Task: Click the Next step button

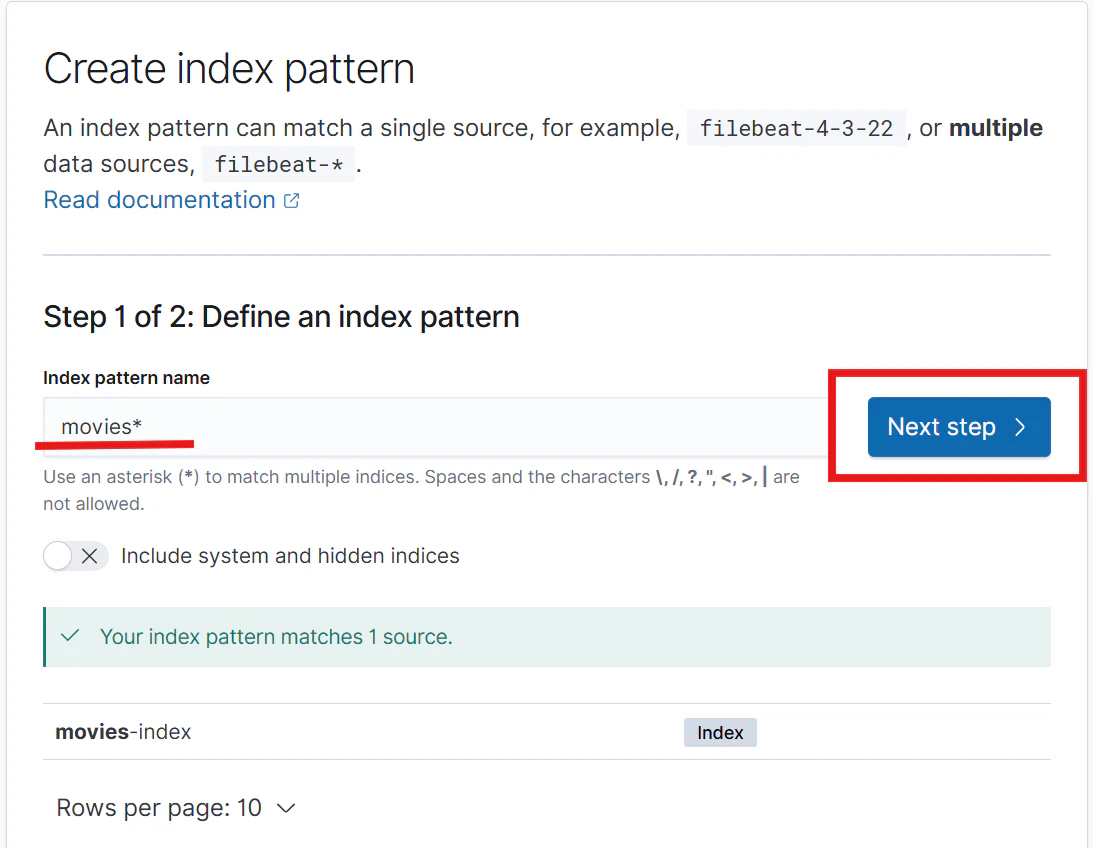Action: 958,427
